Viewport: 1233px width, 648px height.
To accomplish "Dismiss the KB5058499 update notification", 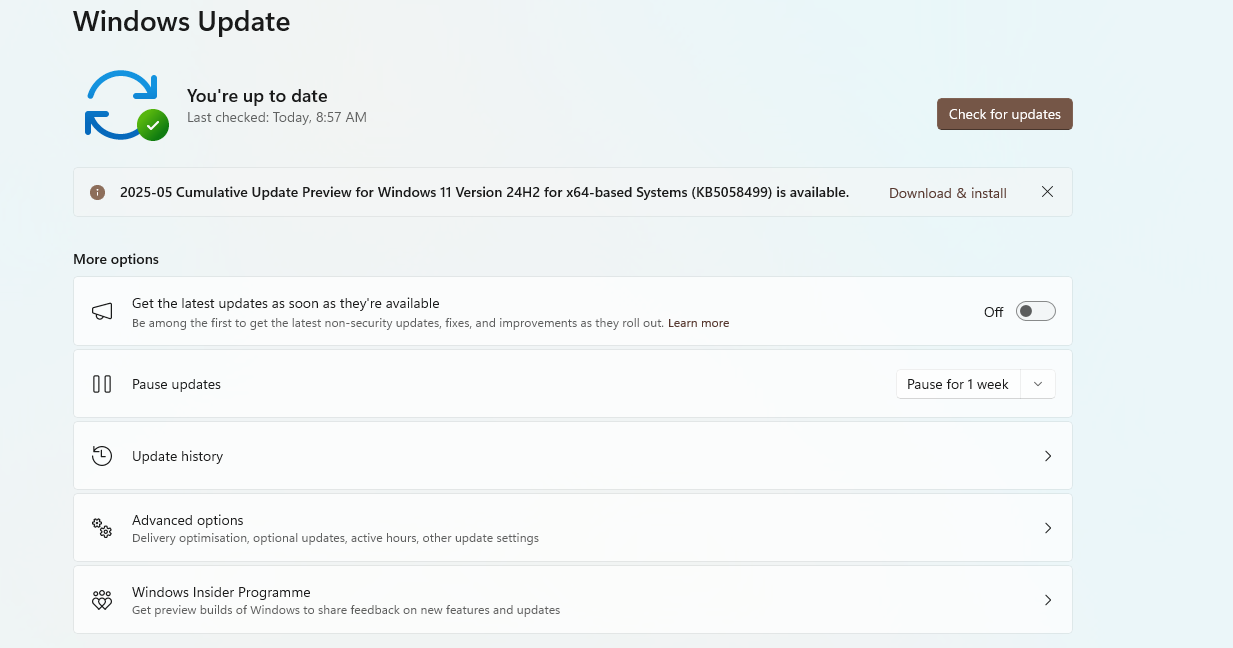I will 1047,192.
